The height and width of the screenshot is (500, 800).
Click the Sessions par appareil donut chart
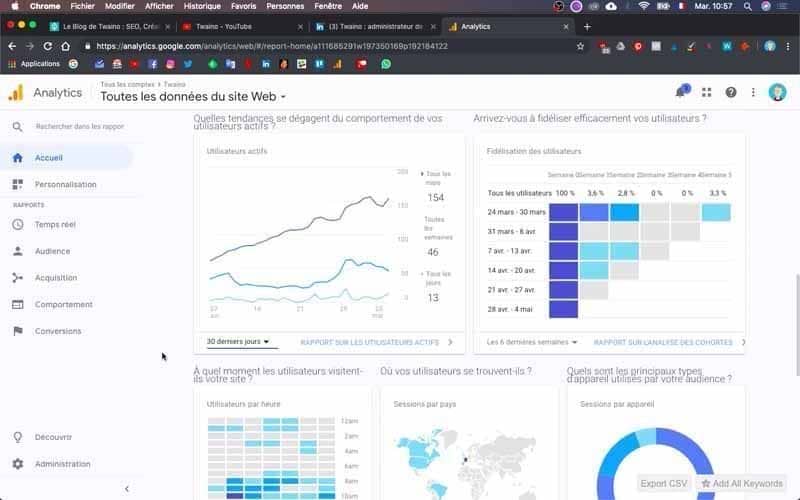[655, 464]
